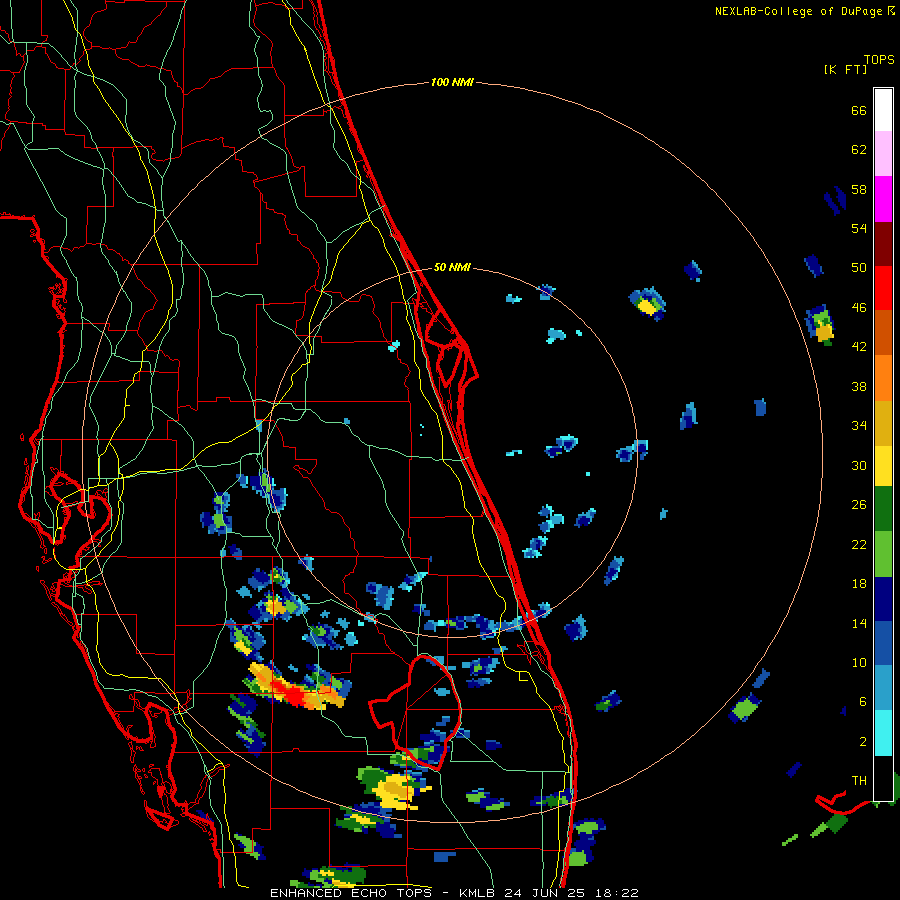Click the 26 legend value
900x900 pixels.
click(x=859, y=505)
